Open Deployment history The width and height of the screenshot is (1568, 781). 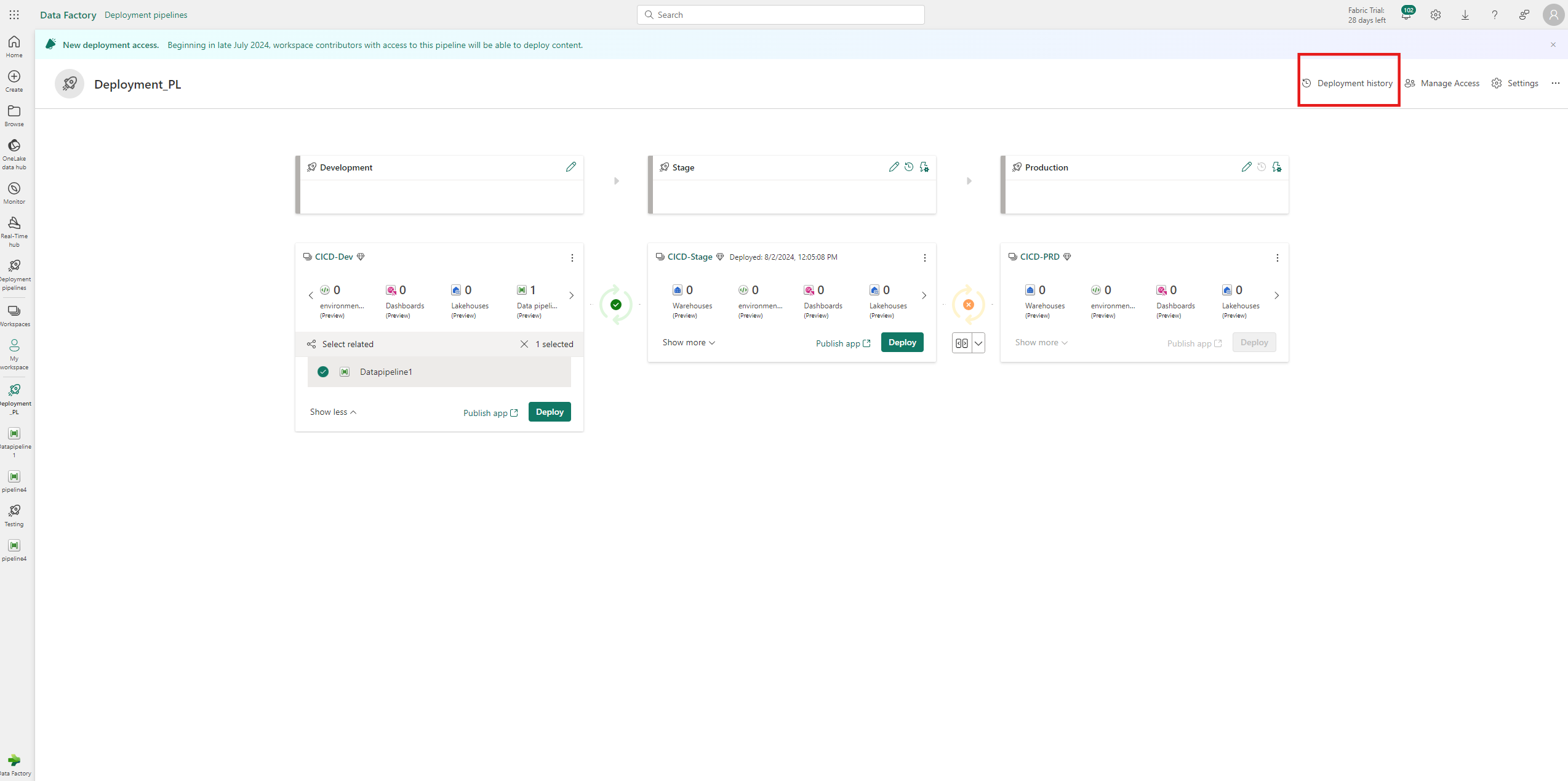click(1348, 83)
